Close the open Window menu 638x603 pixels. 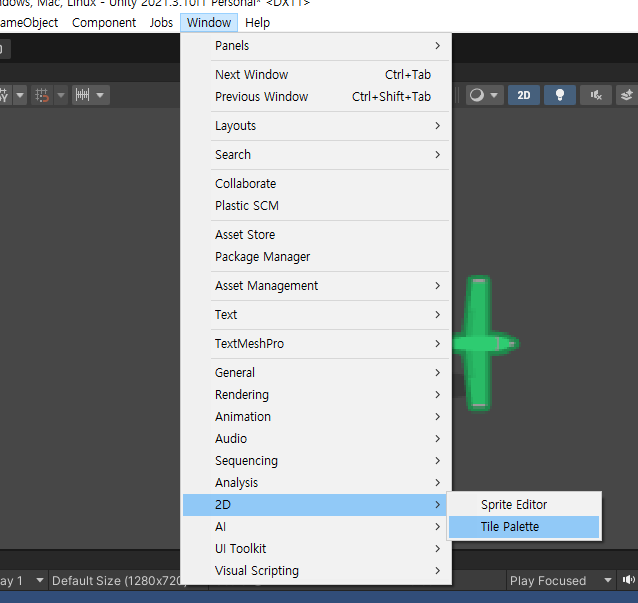pos(209,23)
